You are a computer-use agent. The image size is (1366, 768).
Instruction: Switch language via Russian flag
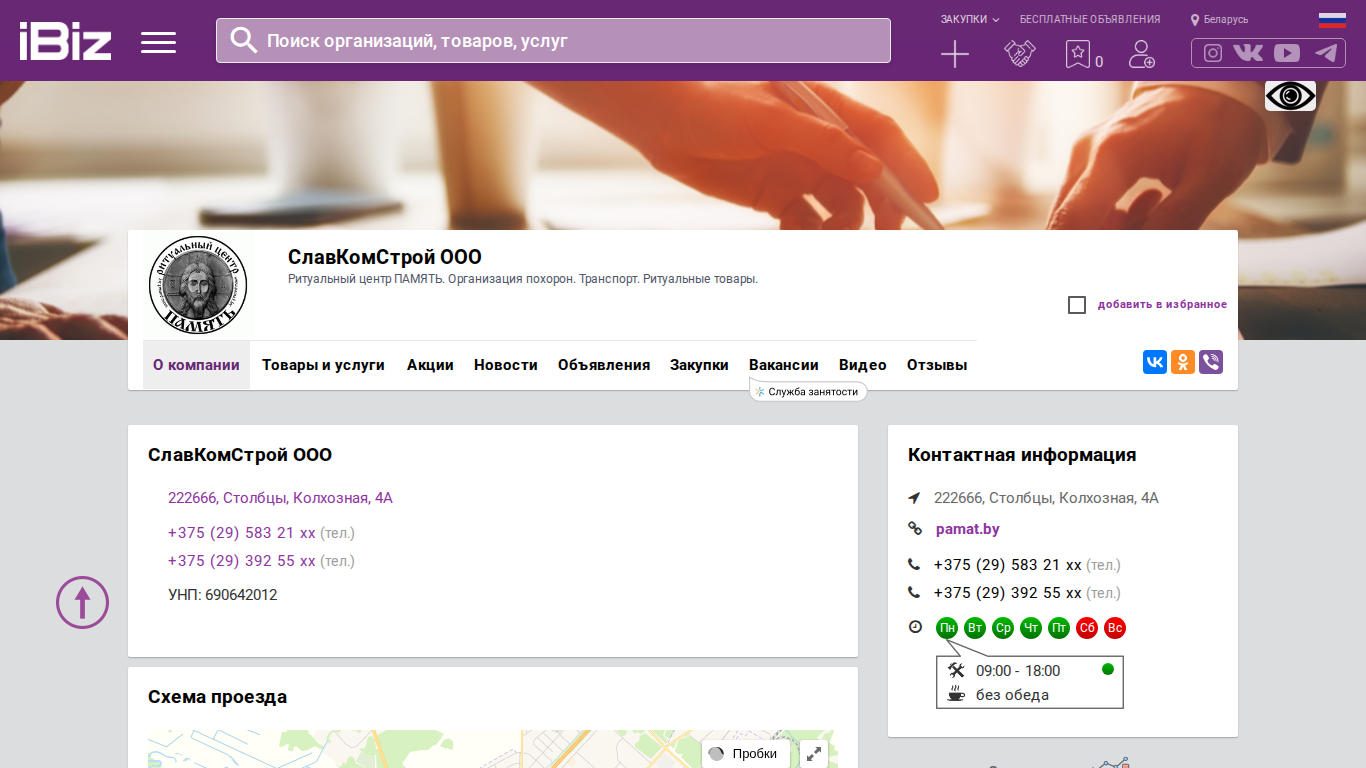1332,19
